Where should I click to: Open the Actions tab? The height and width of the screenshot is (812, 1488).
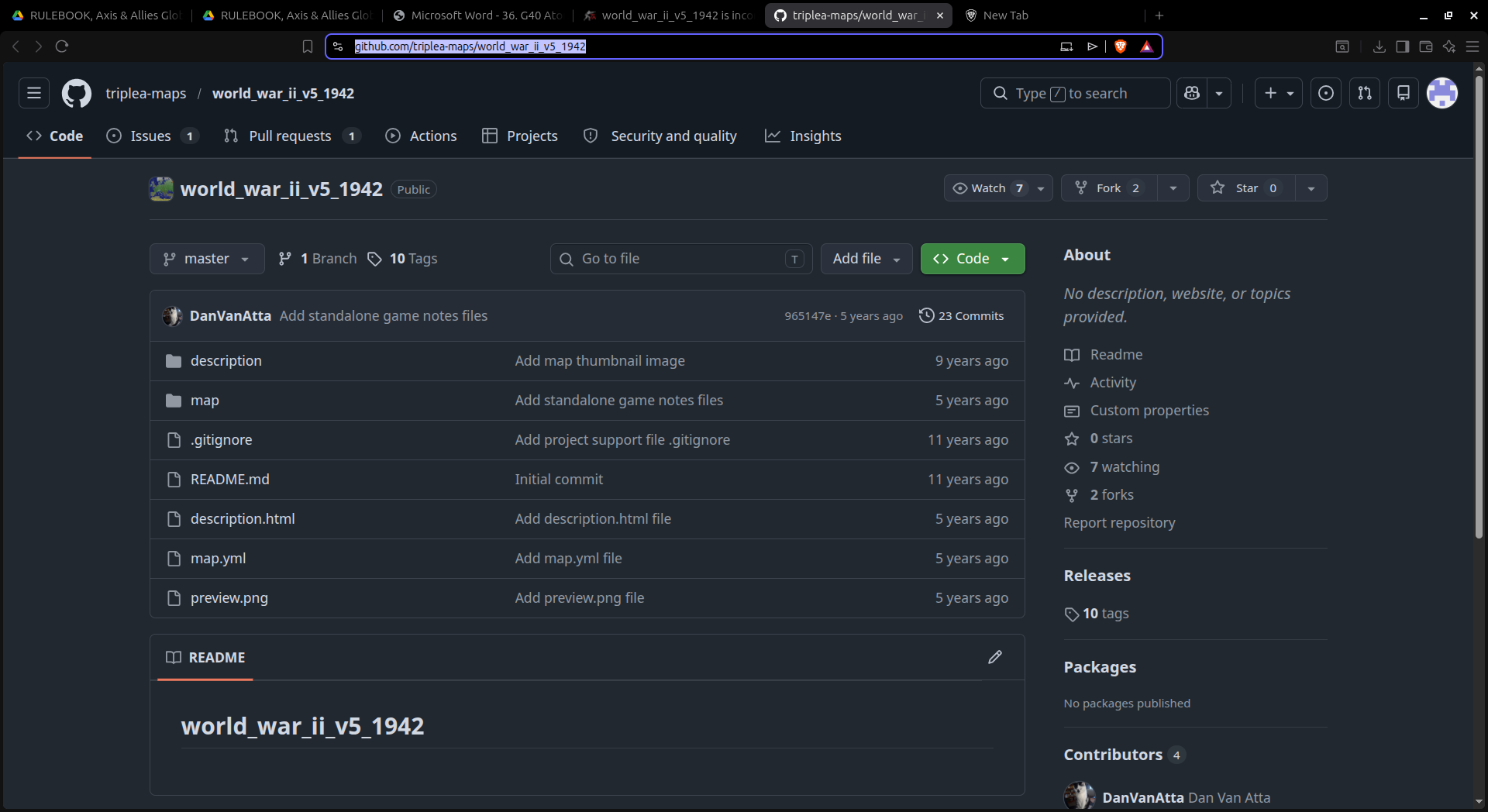(x=422, y=136)
